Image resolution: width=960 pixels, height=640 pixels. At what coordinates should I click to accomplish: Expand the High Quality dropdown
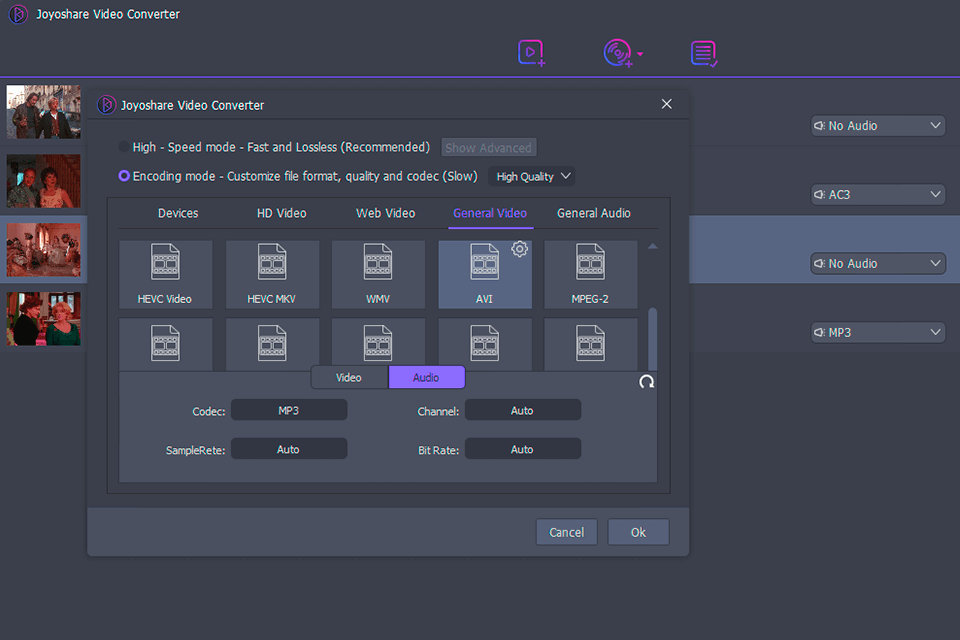coord(533,176)
